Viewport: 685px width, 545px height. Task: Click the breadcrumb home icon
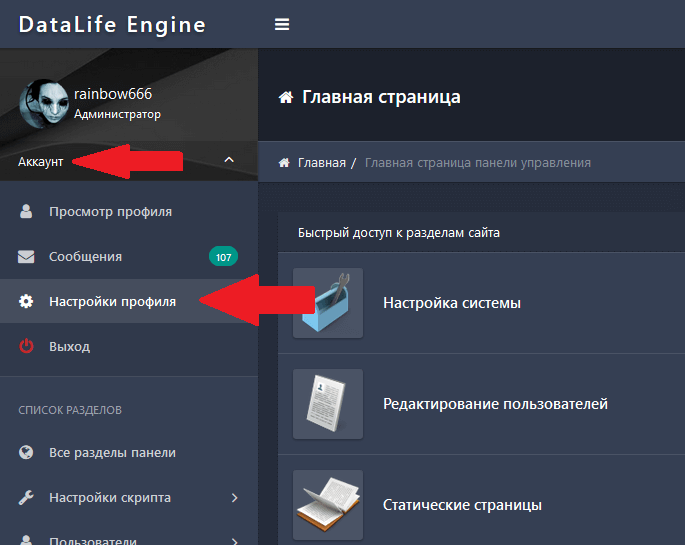point(284,163)
